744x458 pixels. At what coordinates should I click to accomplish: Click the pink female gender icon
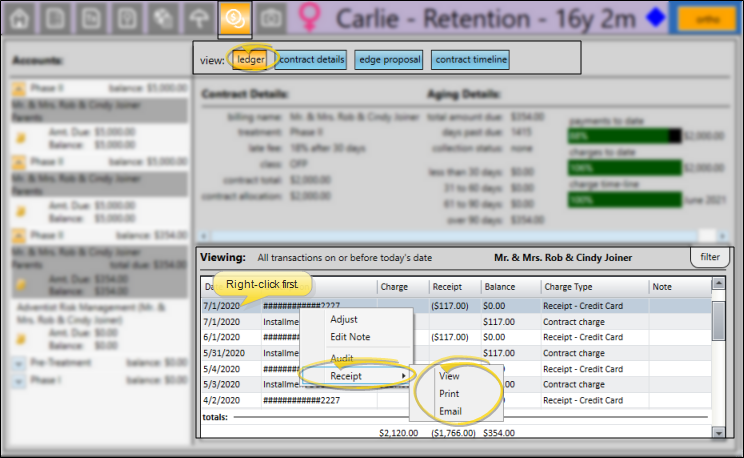[x=311, y=18]
